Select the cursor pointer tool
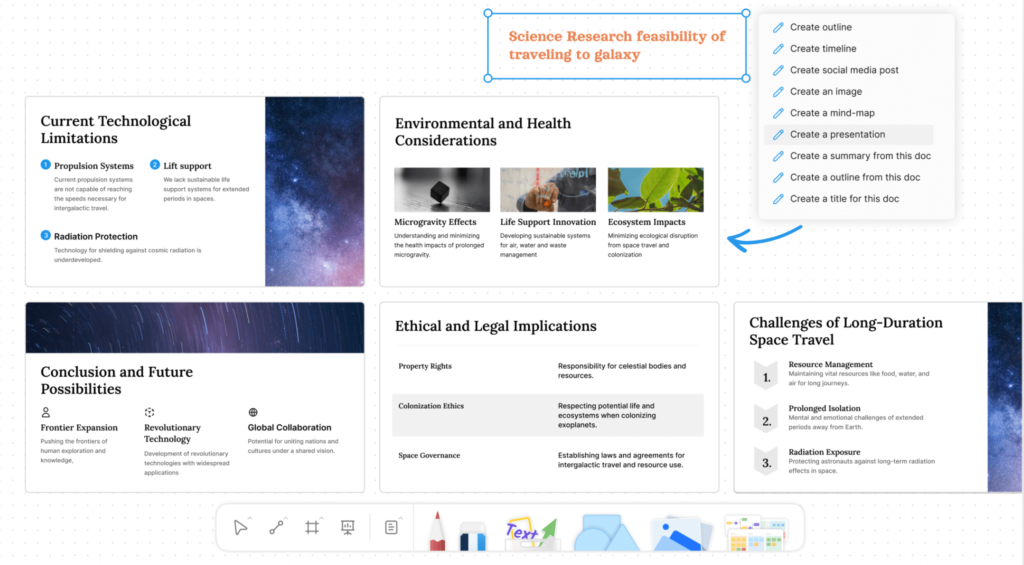The width and height of the screenshot is (1024, 565). [240, 527]
